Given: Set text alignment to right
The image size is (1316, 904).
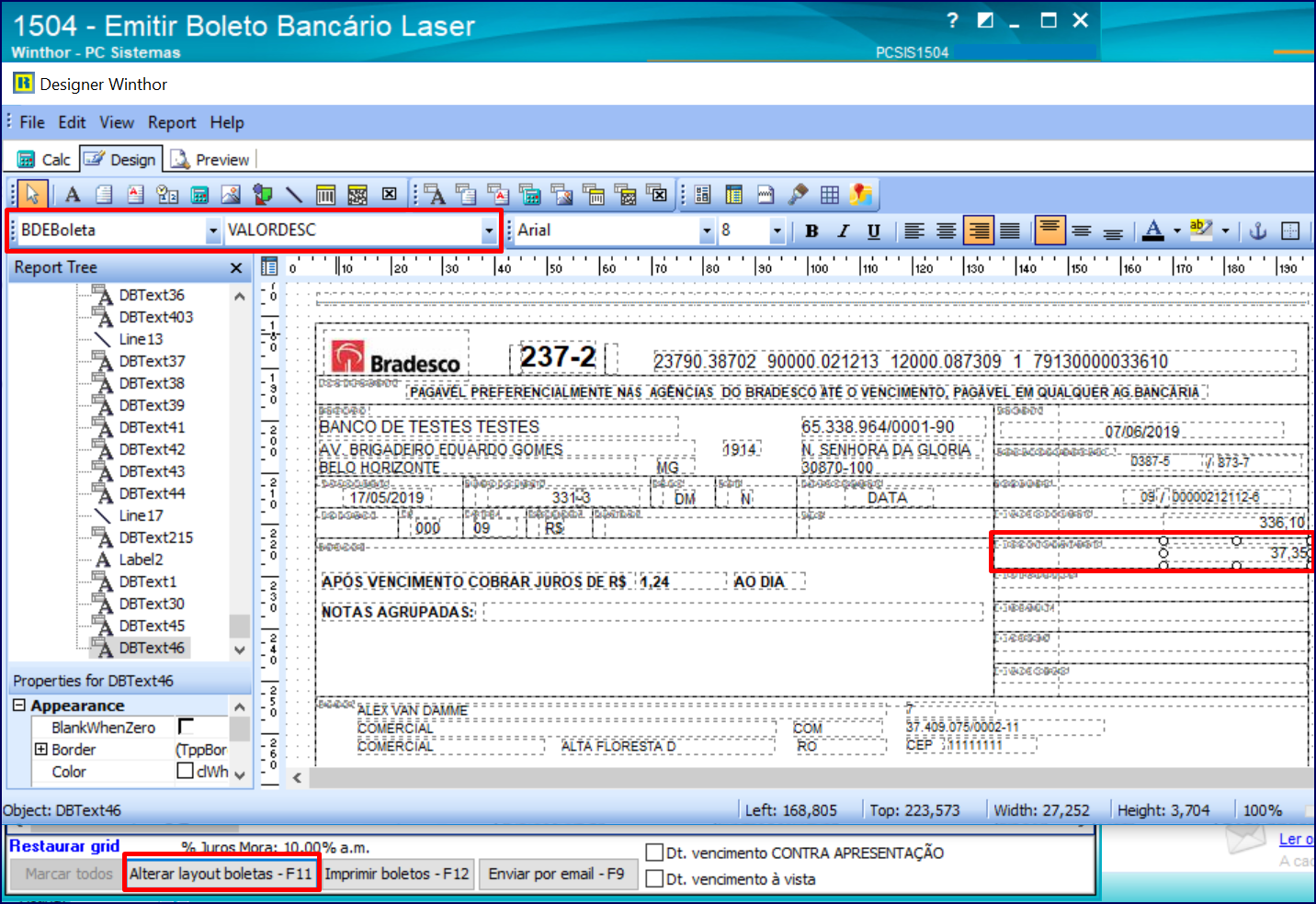Looking at the screenshot, I should (978, 231).
